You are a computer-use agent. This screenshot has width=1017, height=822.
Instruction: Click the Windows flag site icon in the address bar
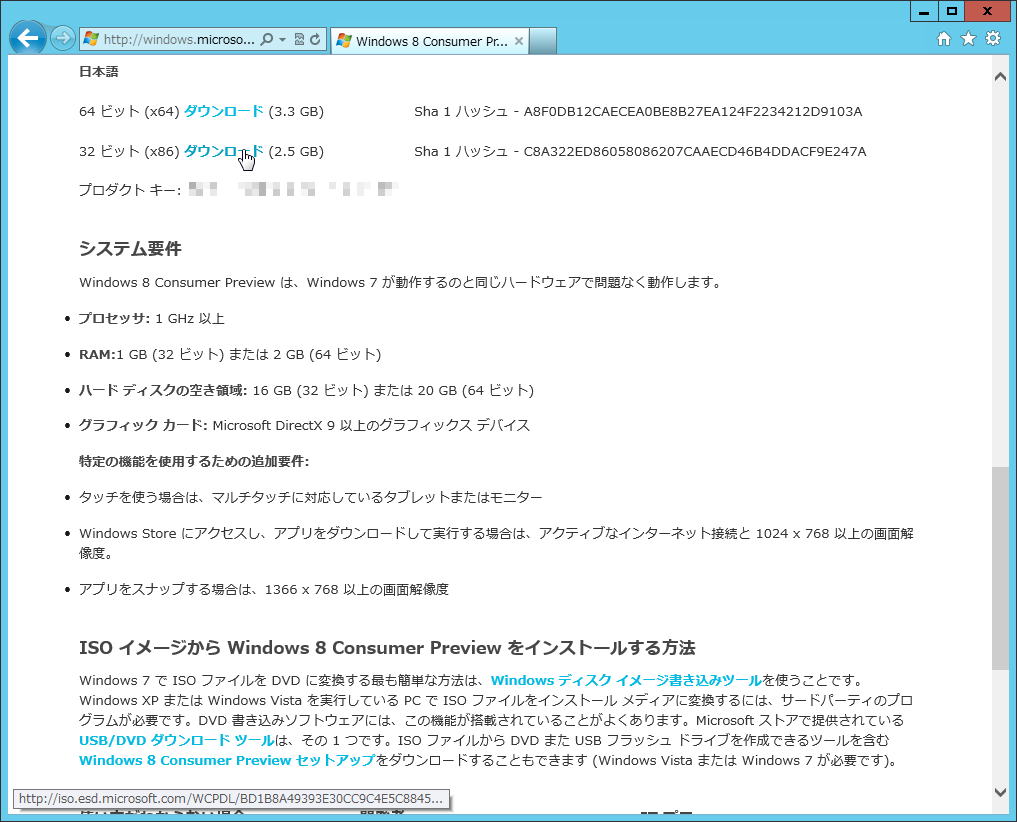click(91, 39)
